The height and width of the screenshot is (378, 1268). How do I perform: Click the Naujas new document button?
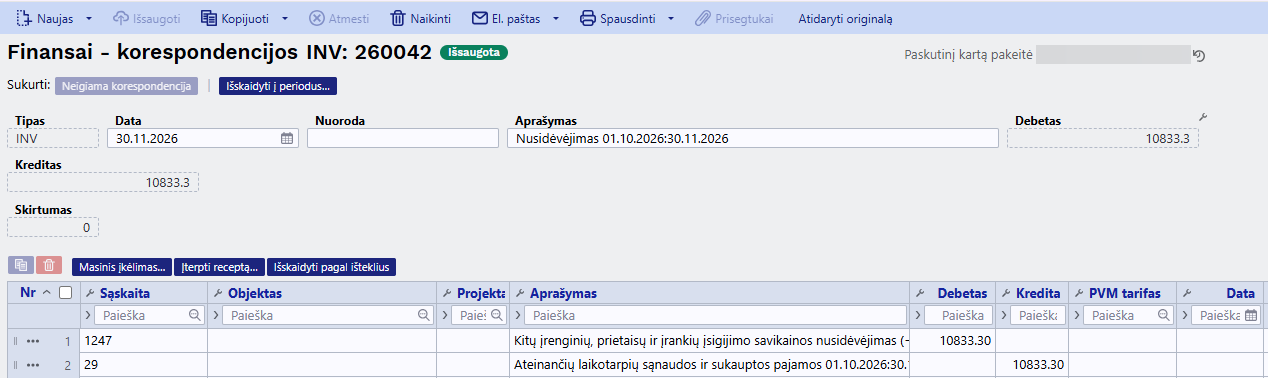(44, 18)
